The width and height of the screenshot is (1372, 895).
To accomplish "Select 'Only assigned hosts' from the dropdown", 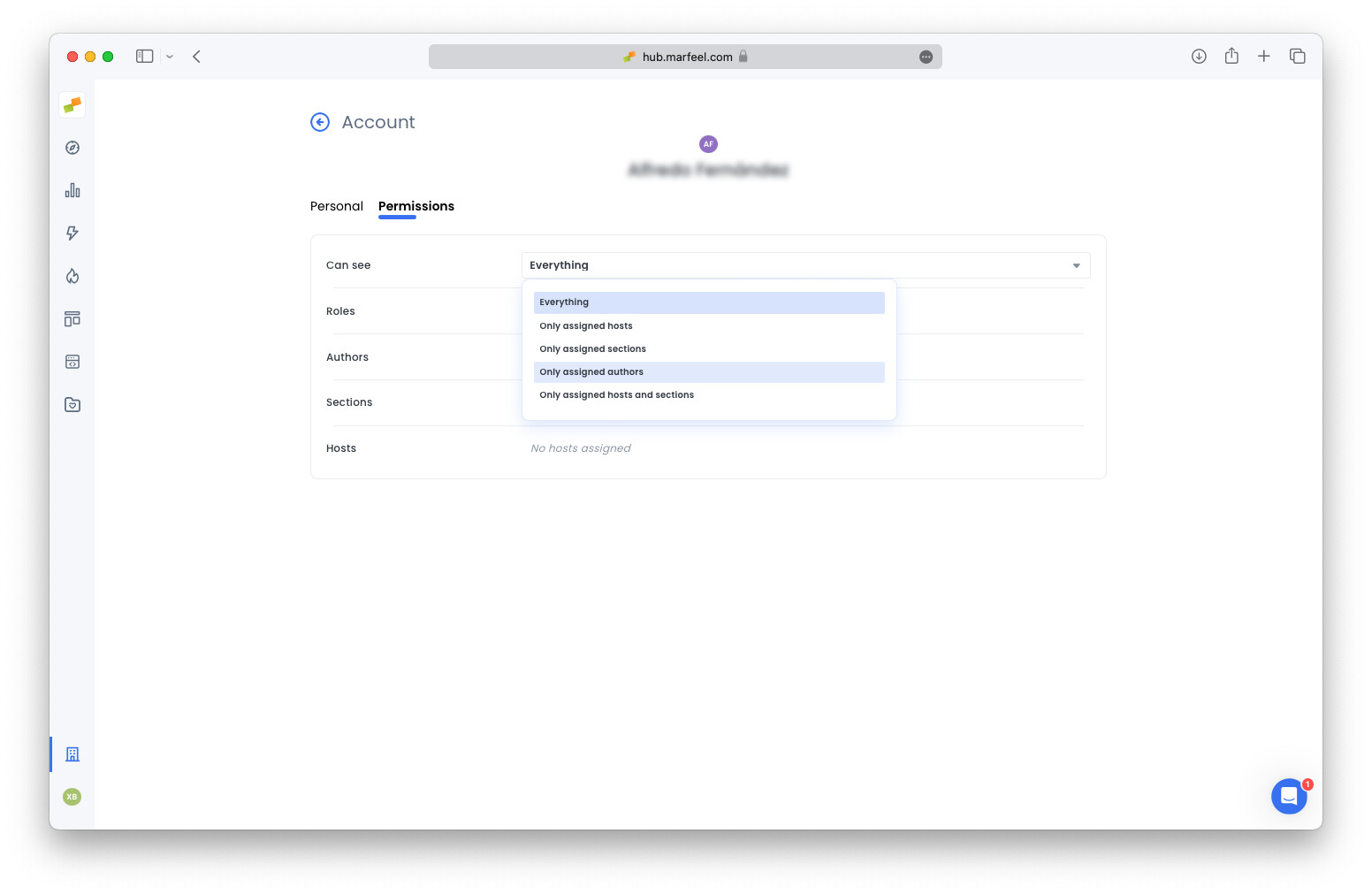I will click(586, 325).
